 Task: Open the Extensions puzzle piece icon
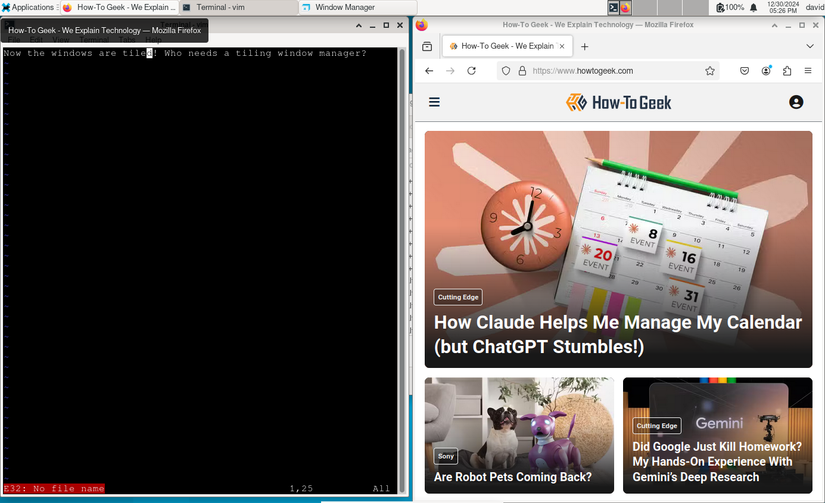pyautogui.click(x=787, y=71)
